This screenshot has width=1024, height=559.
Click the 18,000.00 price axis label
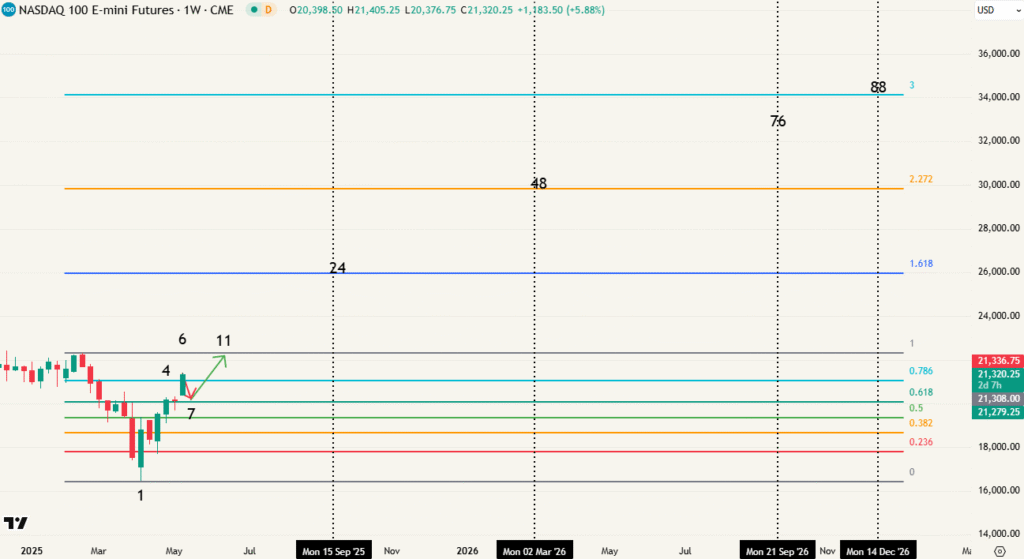(x=999, y=447)
